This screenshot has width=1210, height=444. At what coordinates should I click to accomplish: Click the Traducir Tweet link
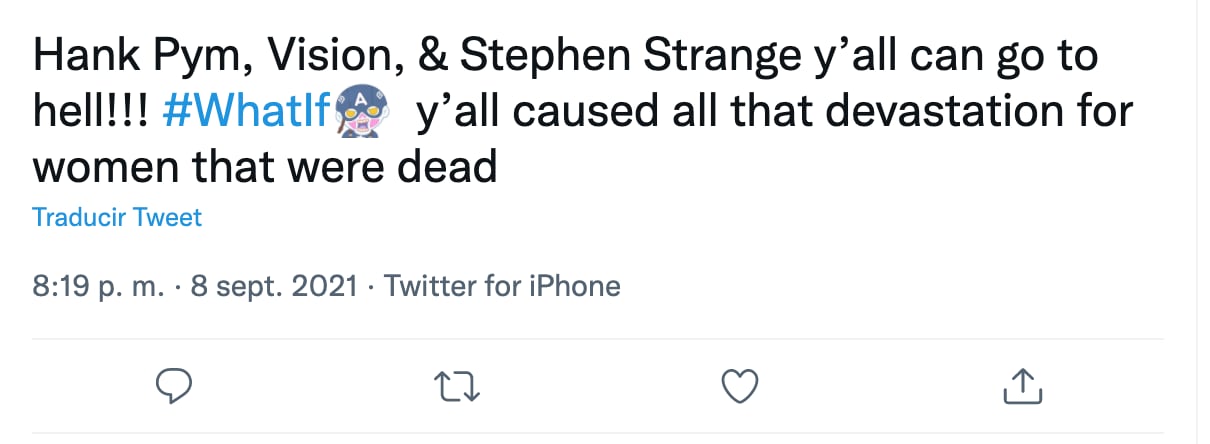pos(117,217)
